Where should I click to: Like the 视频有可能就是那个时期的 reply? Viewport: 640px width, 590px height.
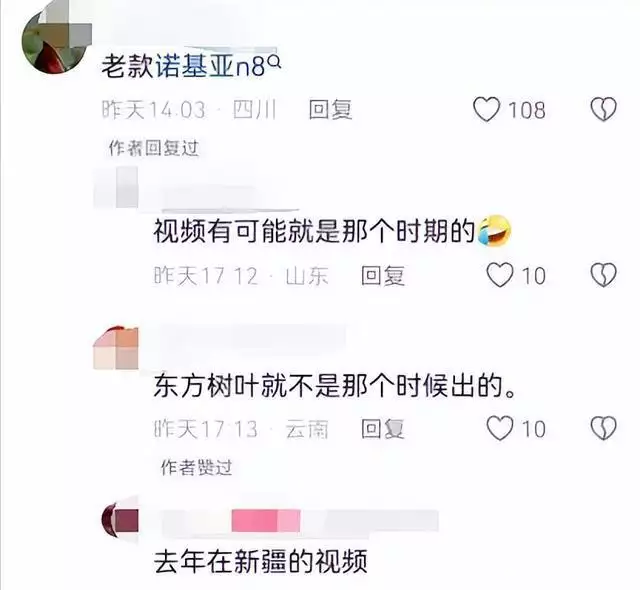(500, 275)
